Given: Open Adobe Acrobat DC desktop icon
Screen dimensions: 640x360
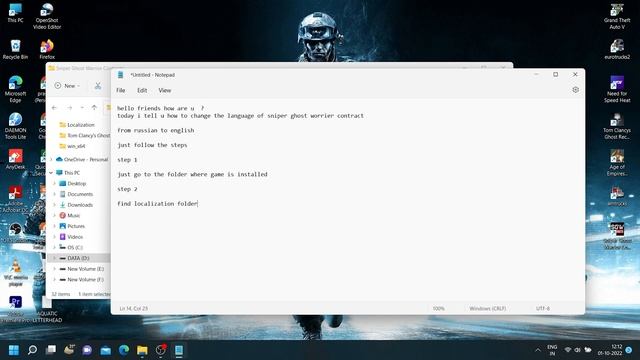Looking at the screenshot, I should tap(15, 199).
